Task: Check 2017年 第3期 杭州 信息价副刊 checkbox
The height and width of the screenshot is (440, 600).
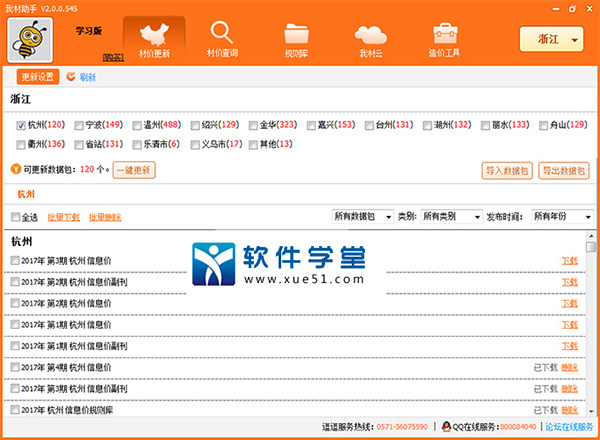Action: 15,388
